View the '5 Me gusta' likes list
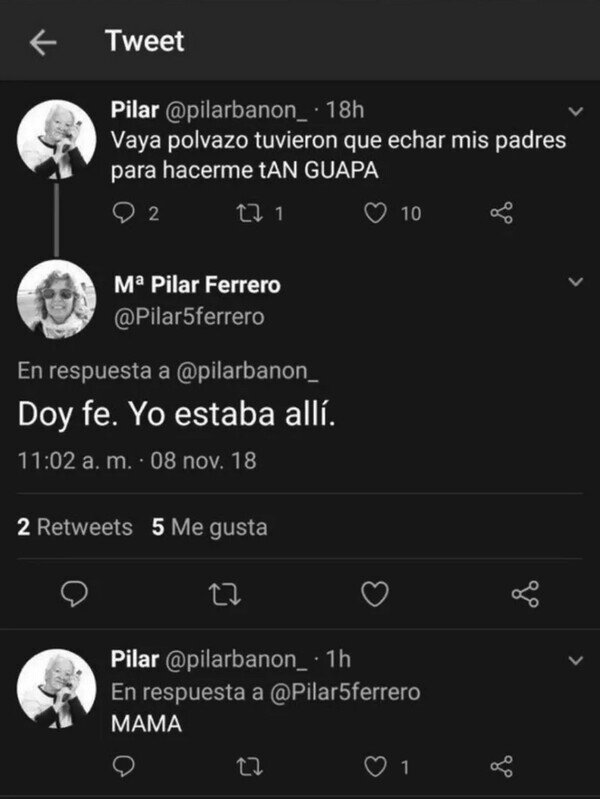600x799 pixels. 210,527
